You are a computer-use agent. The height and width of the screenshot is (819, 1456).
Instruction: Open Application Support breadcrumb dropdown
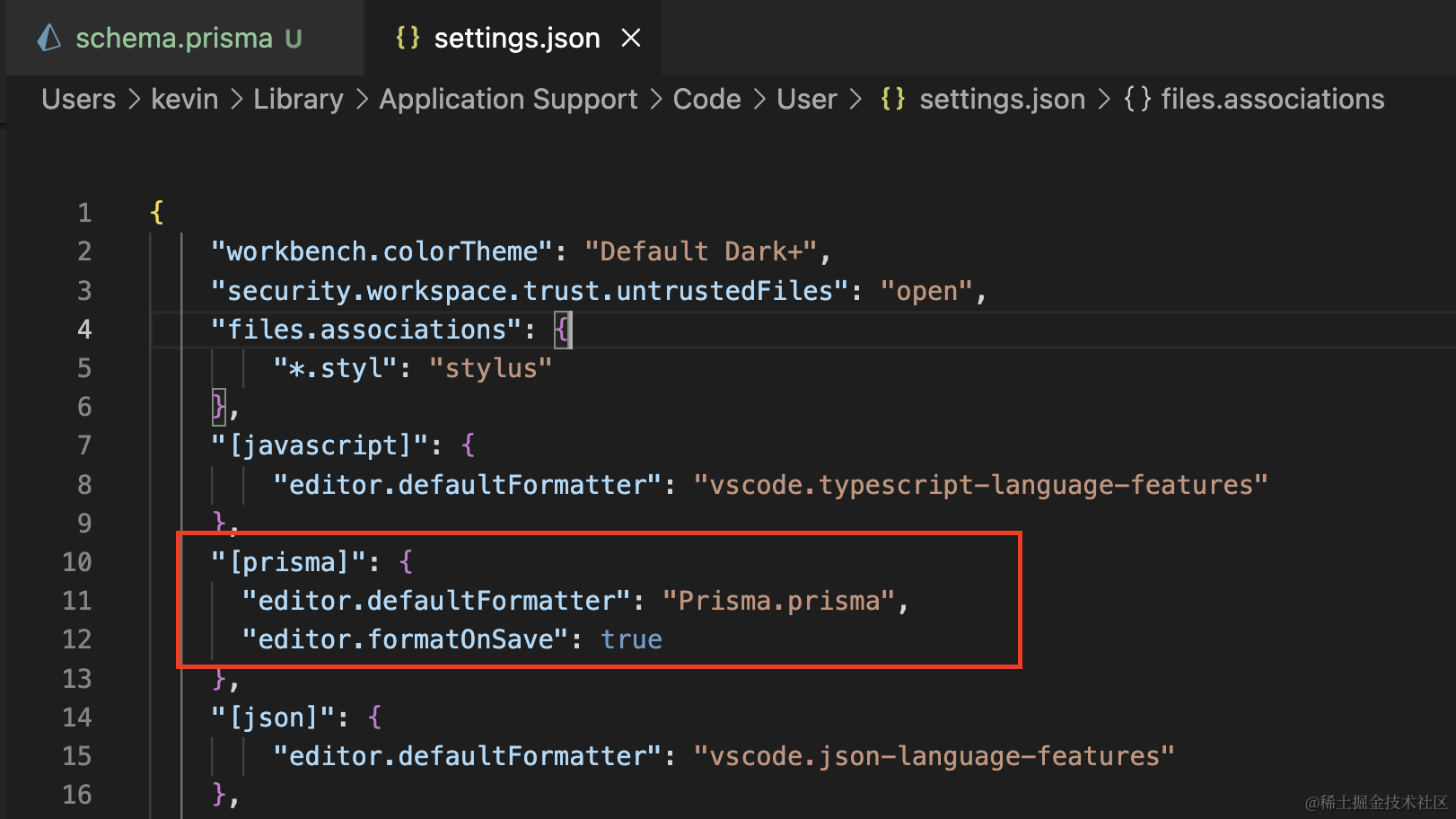click(x=508, y=99)
